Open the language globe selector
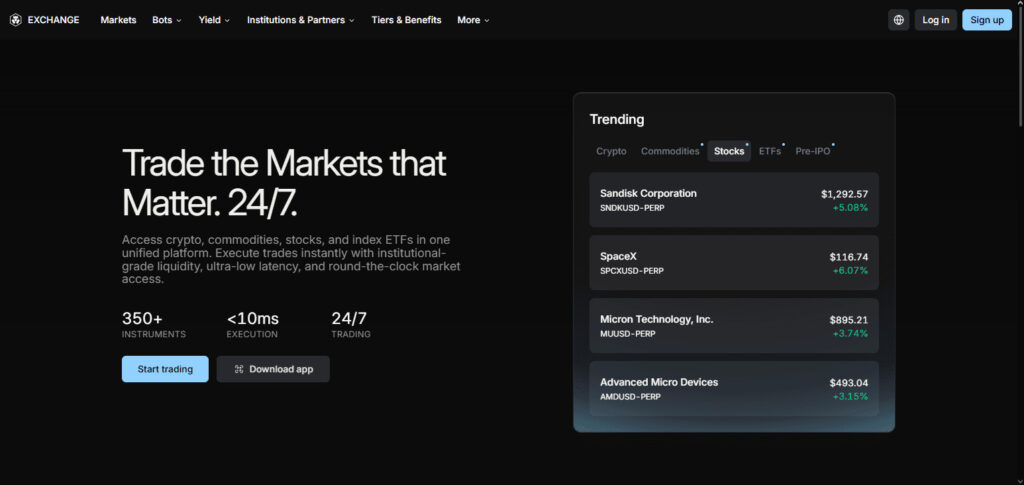The height and width of the screenshot is (485, 1024). (899, 20)
